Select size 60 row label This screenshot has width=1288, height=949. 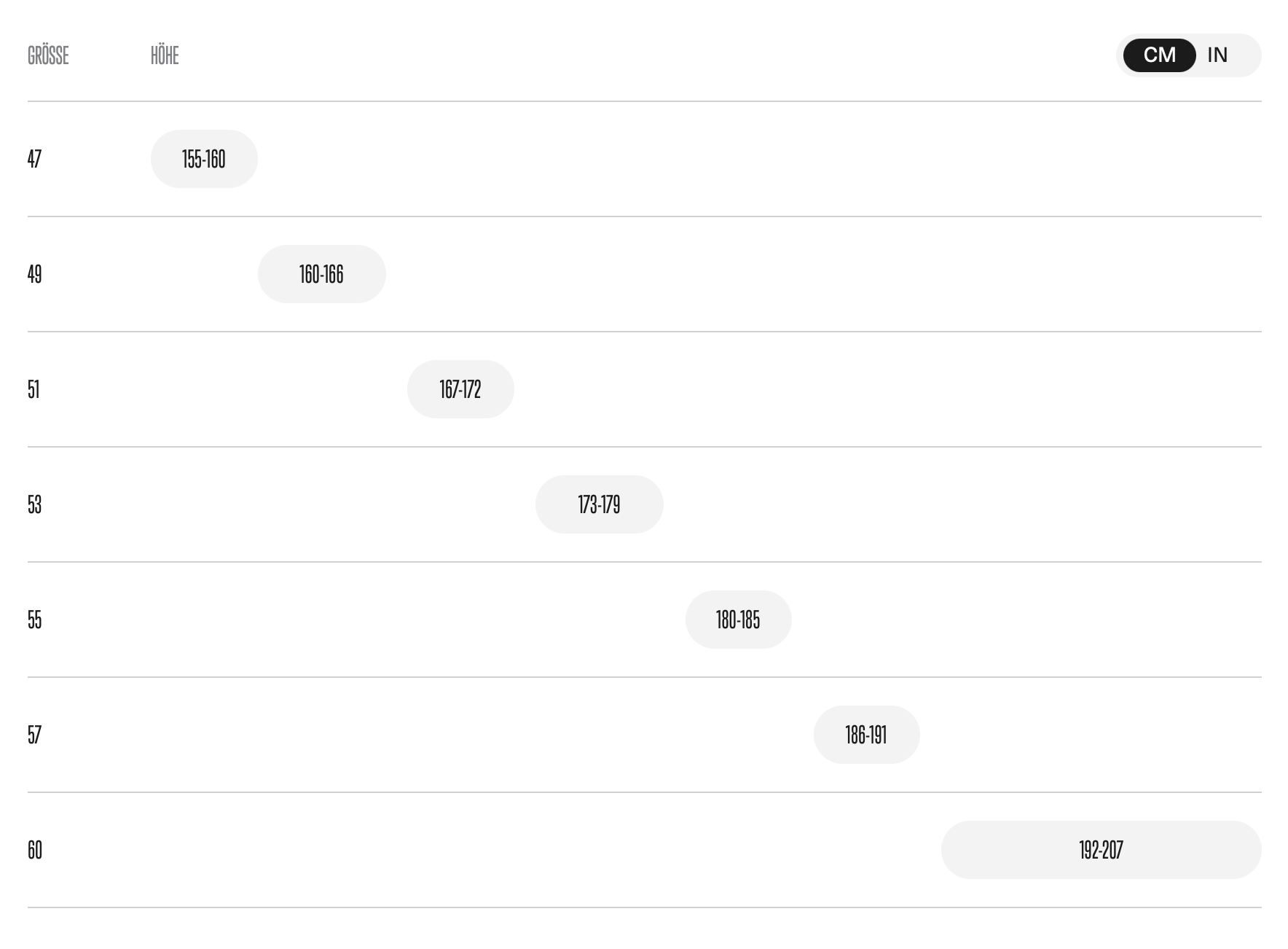pyautogui.click(x=35, y=850)
